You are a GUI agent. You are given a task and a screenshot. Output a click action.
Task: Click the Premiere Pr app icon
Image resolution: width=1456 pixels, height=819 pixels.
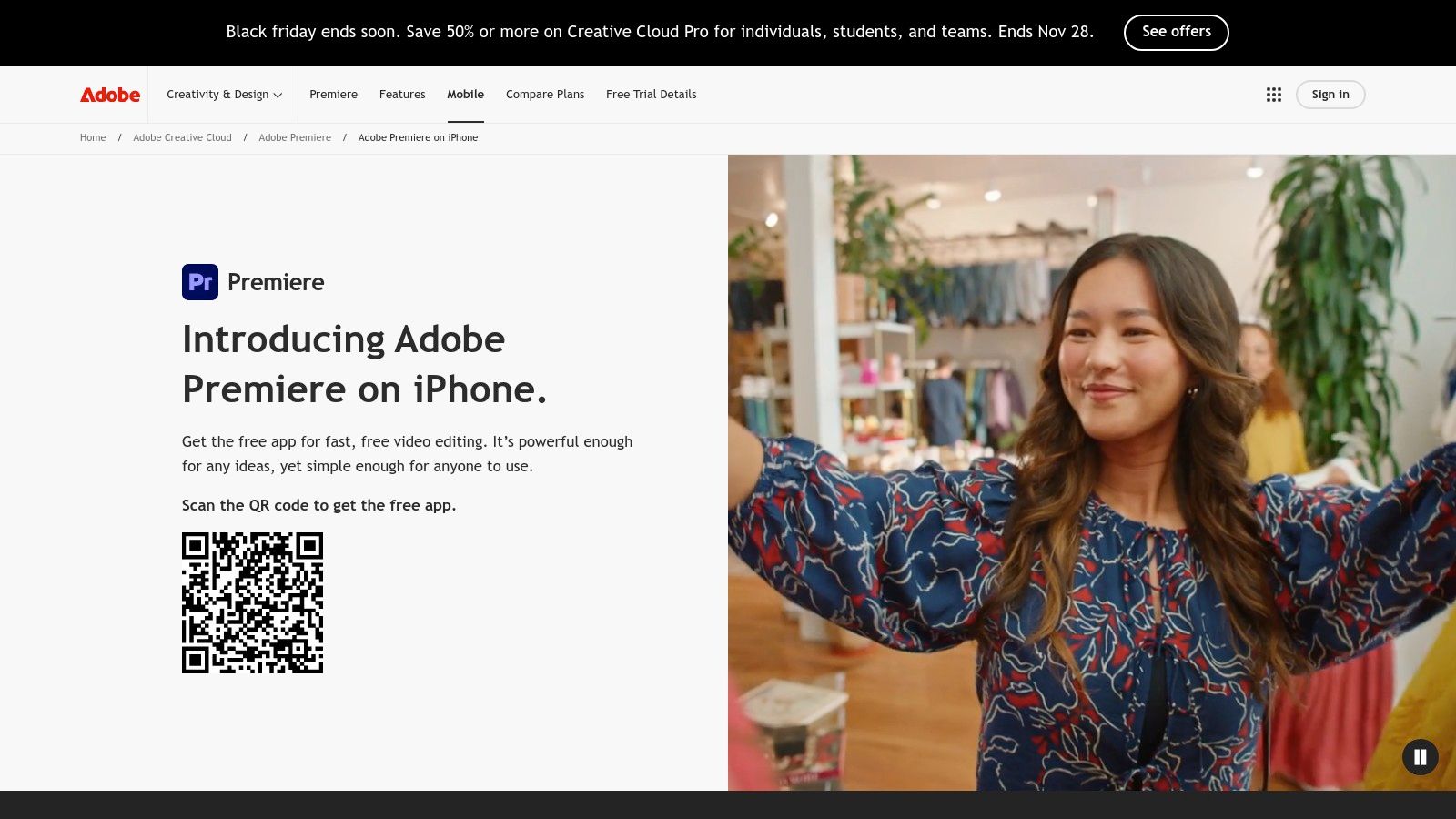pos(200,282)
